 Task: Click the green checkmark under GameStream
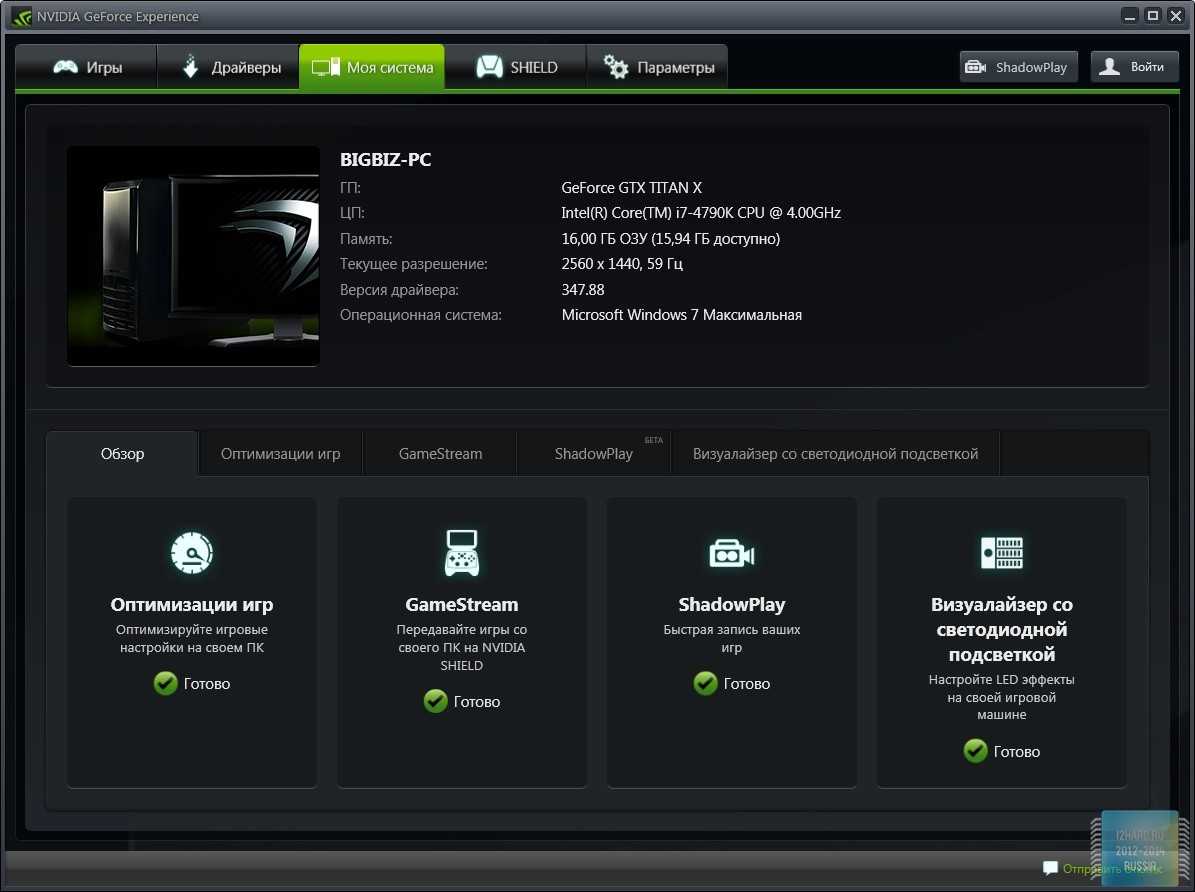(x=435, y=701)
